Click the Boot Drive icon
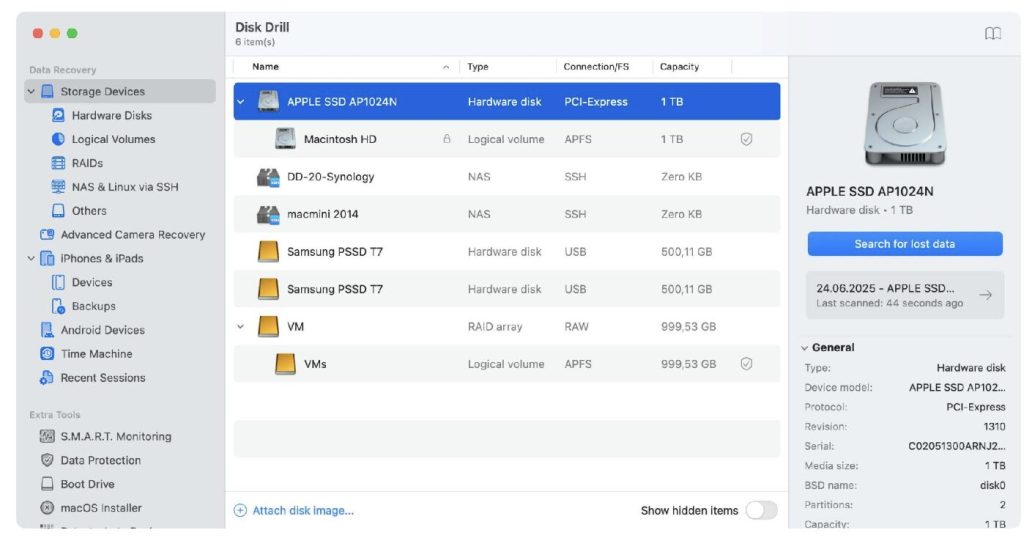Viewport: 1024px width, 541px height. [x=47, y=484]
